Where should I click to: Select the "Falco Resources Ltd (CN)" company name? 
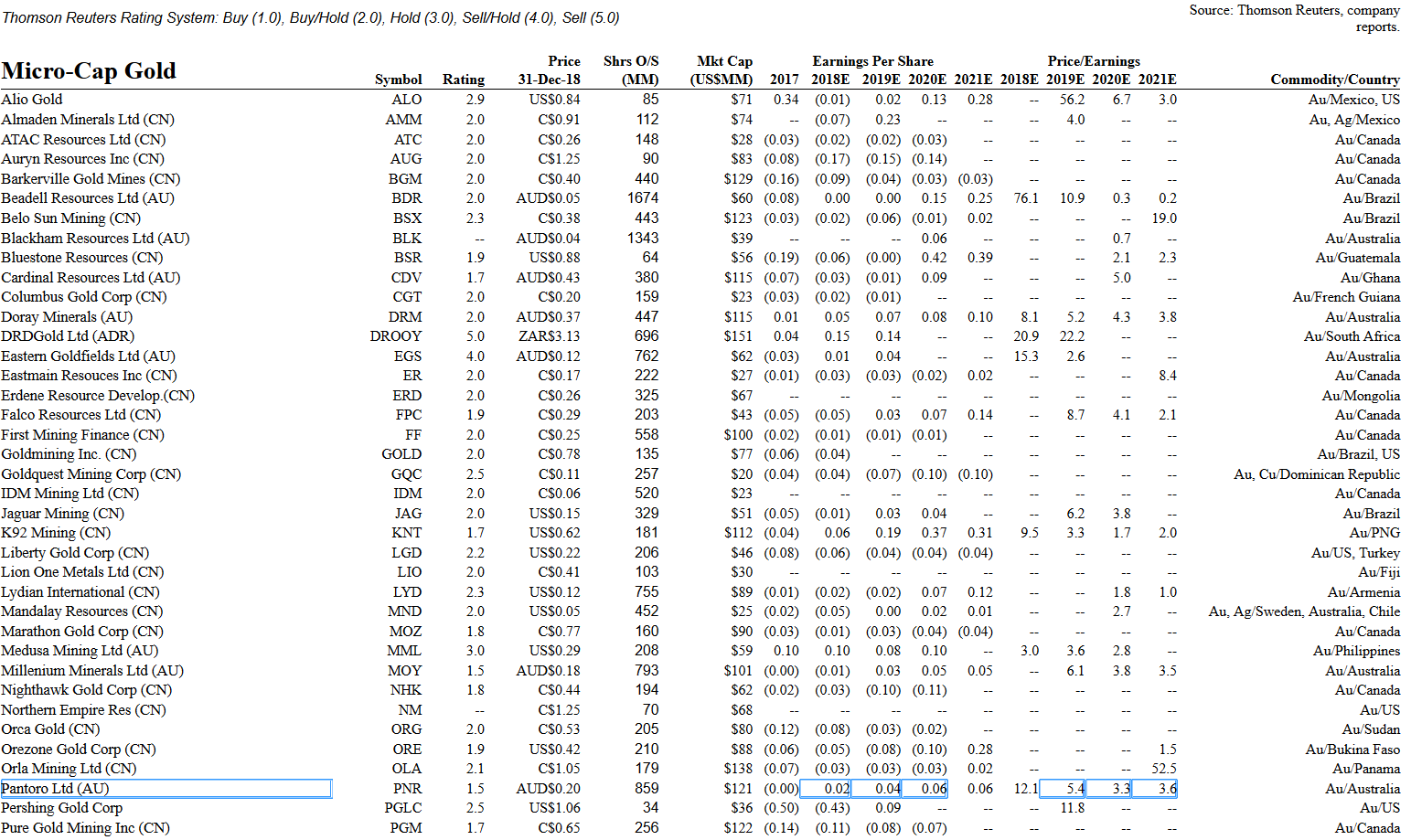click(x=81, y=415)
